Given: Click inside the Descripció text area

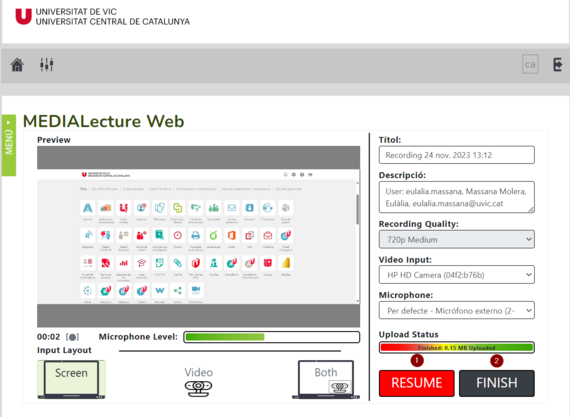Looking at the screenshot, I should [457, 197].
